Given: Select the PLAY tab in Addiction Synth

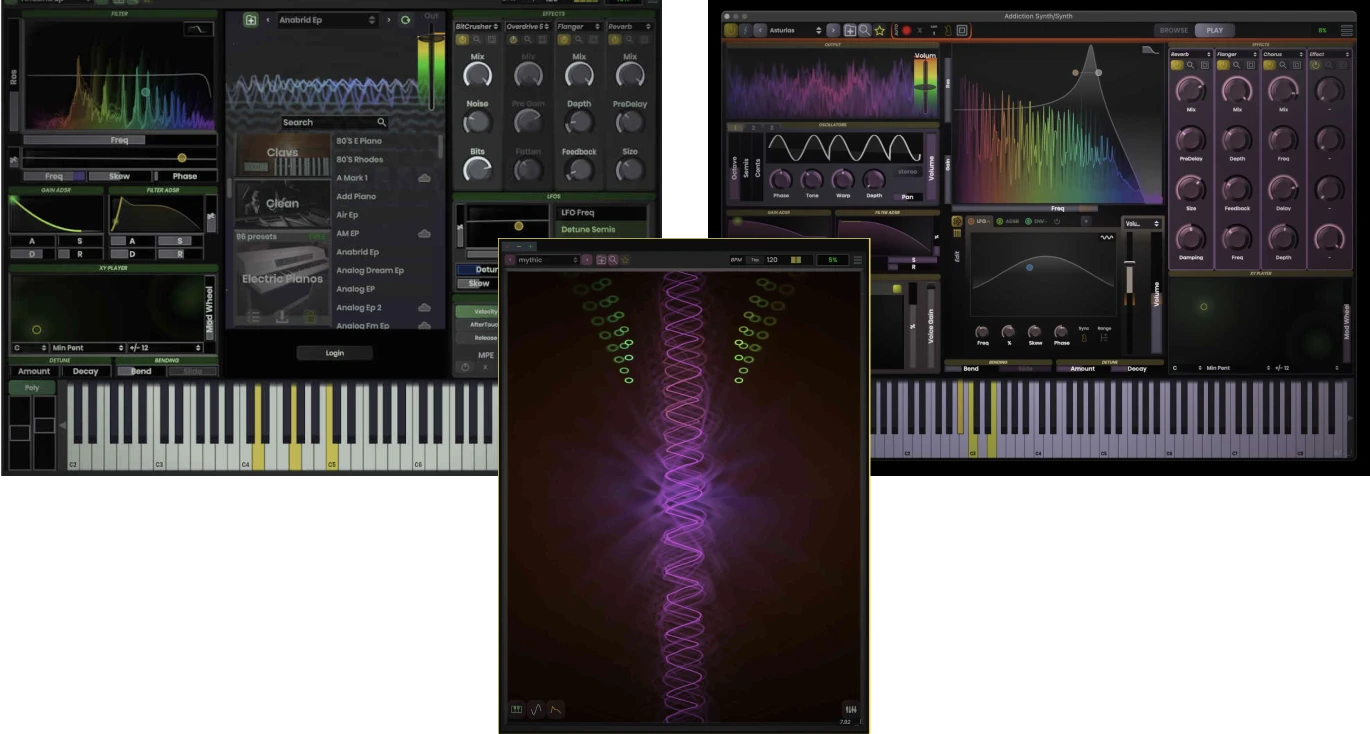Looking at the screenshot, I should click(1213, 29).
